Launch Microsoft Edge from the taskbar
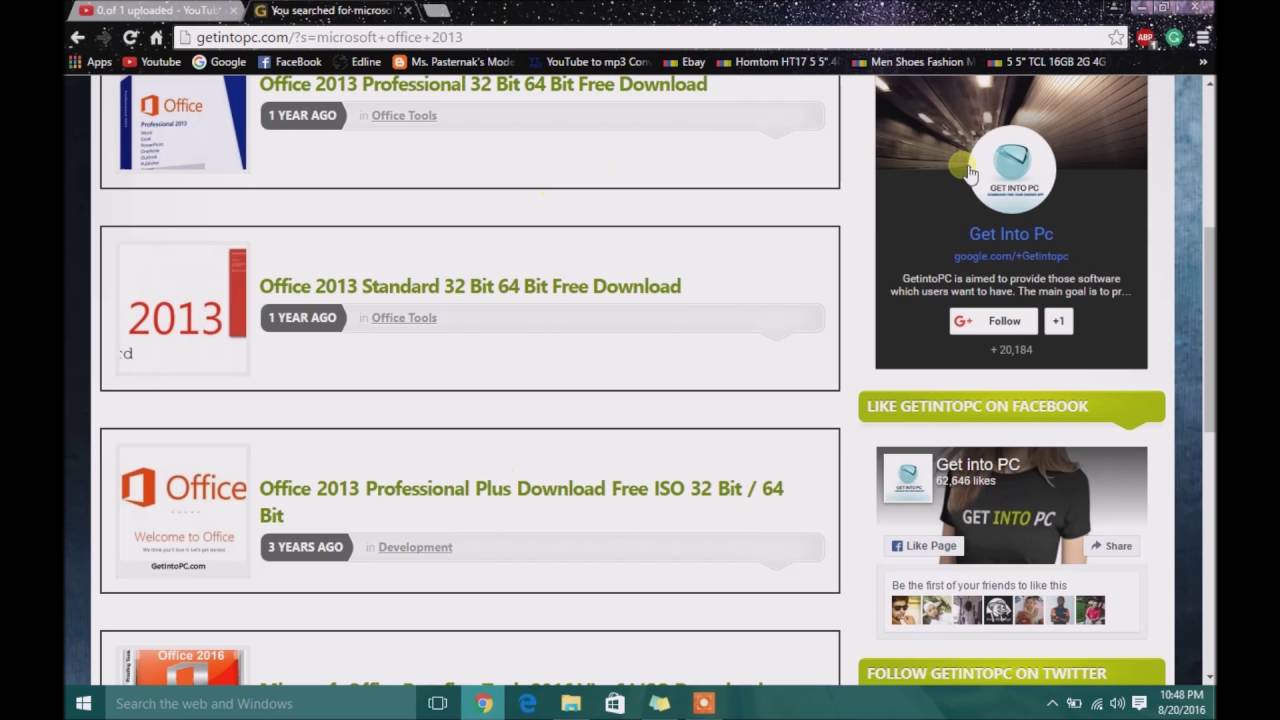This screenshot has width=1280, height=720. tap(528, 703)
